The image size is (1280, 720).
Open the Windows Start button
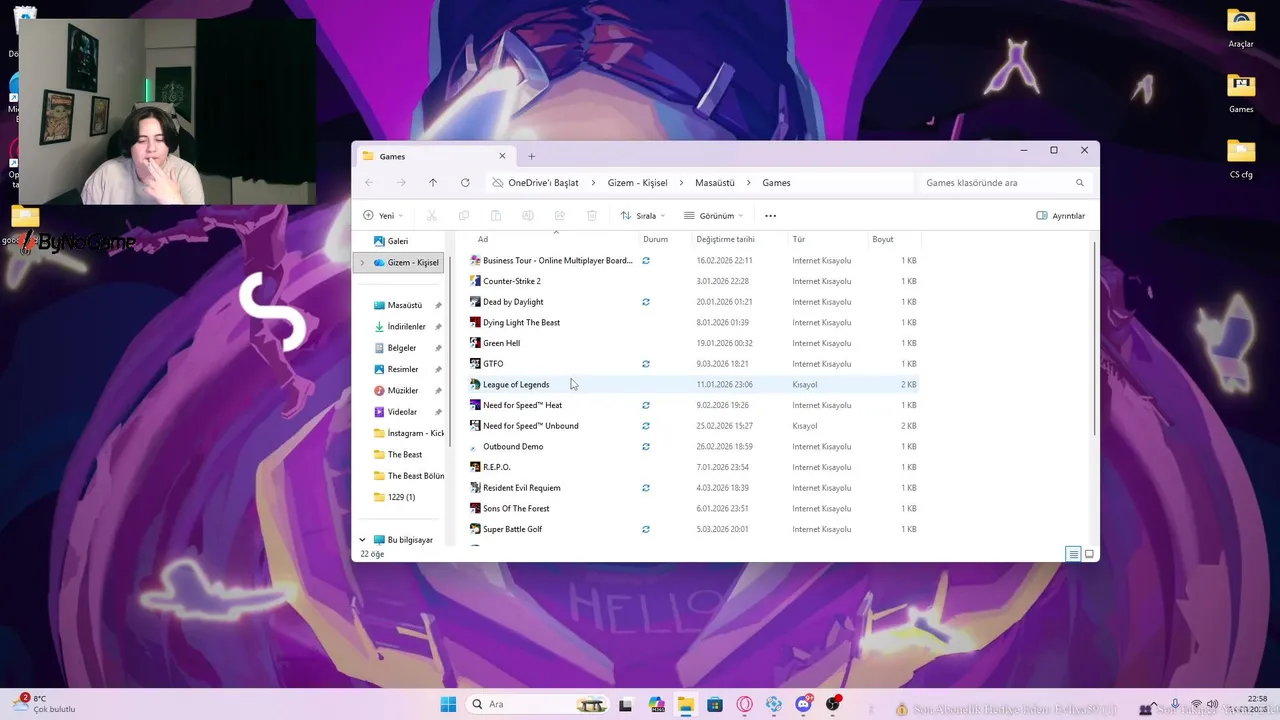tap(448, 704)
